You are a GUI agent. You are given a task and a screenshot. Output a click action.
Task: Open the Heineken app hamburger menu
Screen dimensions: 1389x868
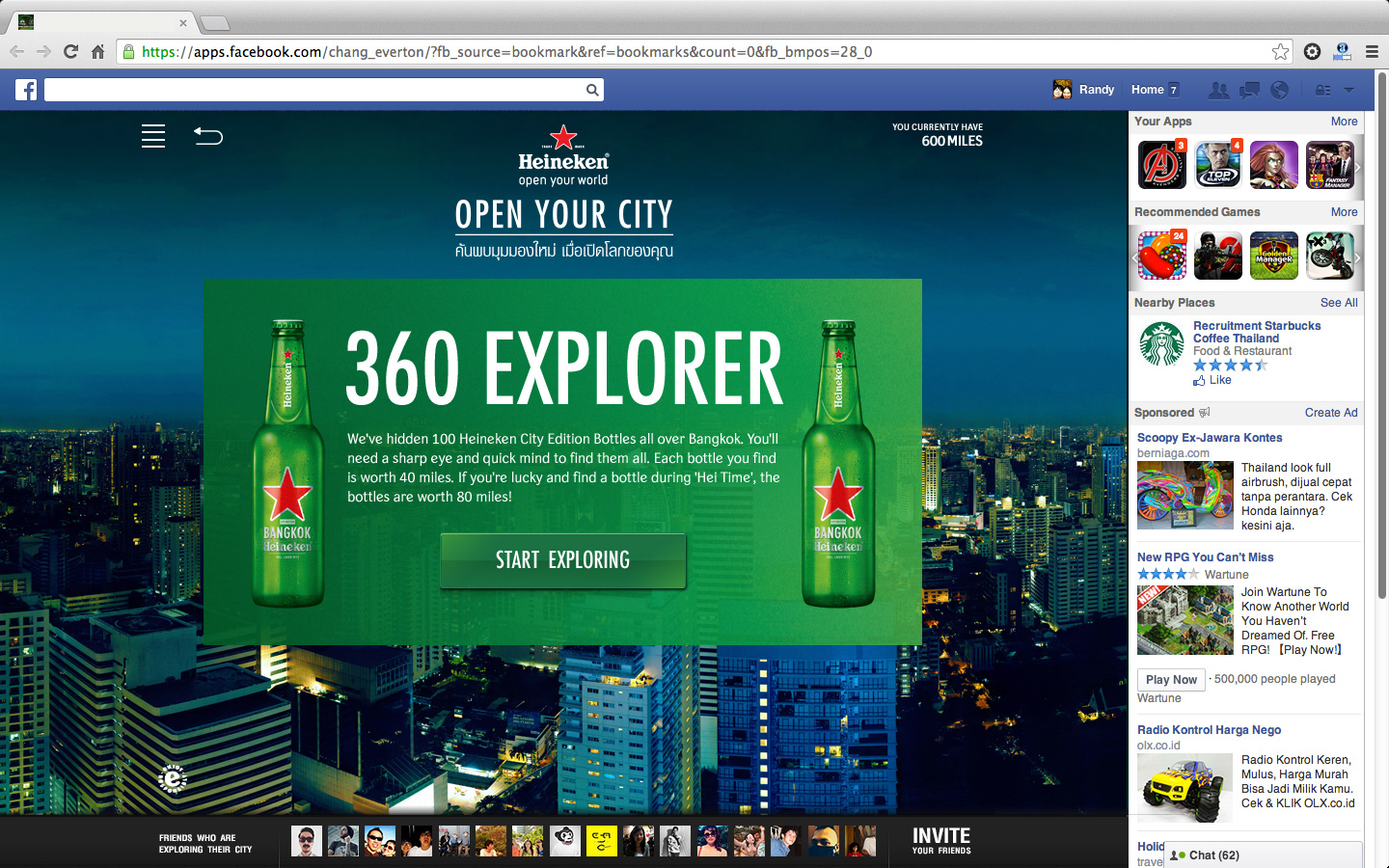point(153,136)
